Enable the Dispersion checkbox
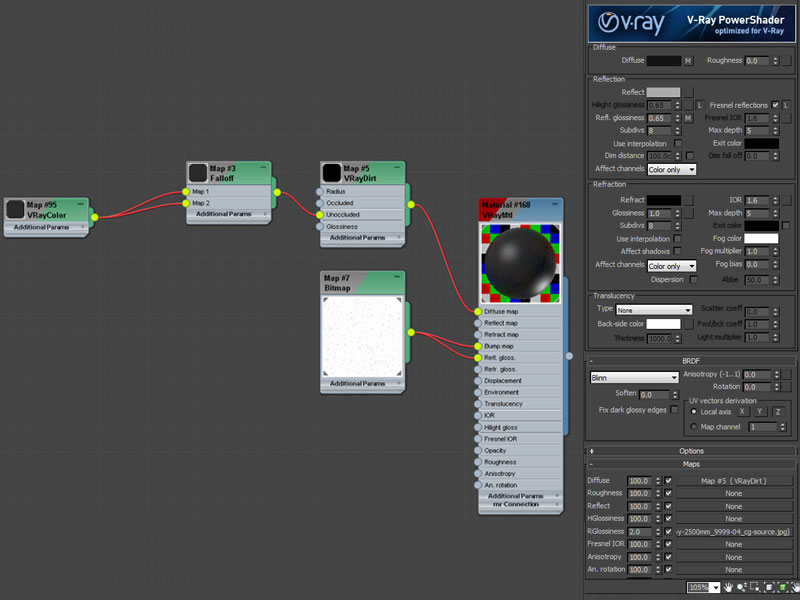Screen dimensions: 800x600 (693, 280)
